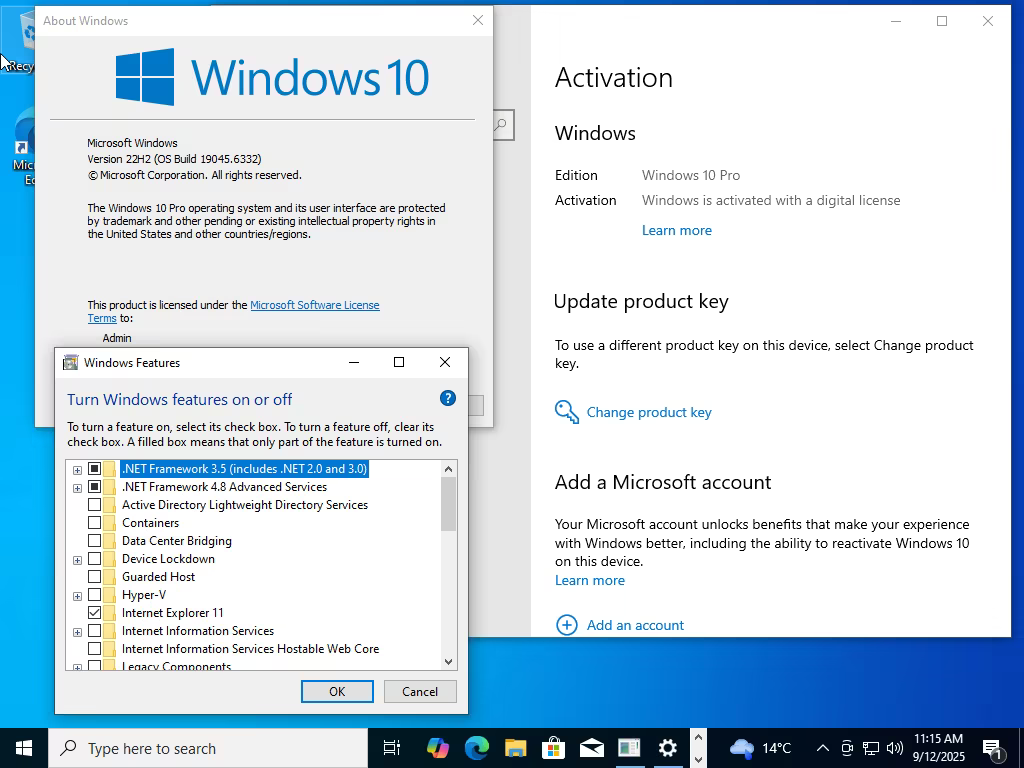1024x768 pixels.
Task: Launch Copilot from the taskbar
Action: point(438,748)
